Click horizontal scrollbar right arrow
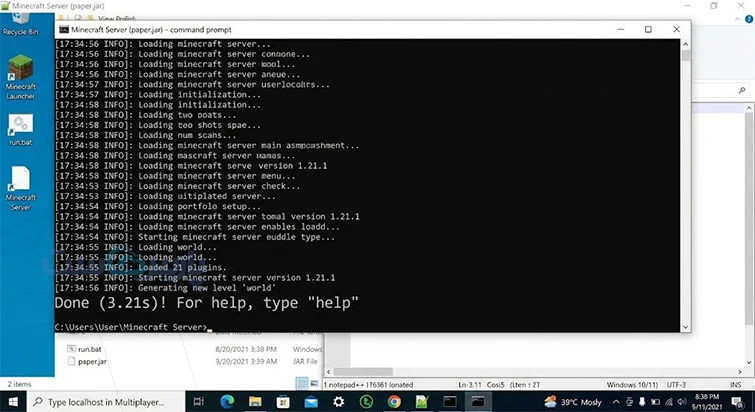 pyautogui.click(x=740, y=372)
